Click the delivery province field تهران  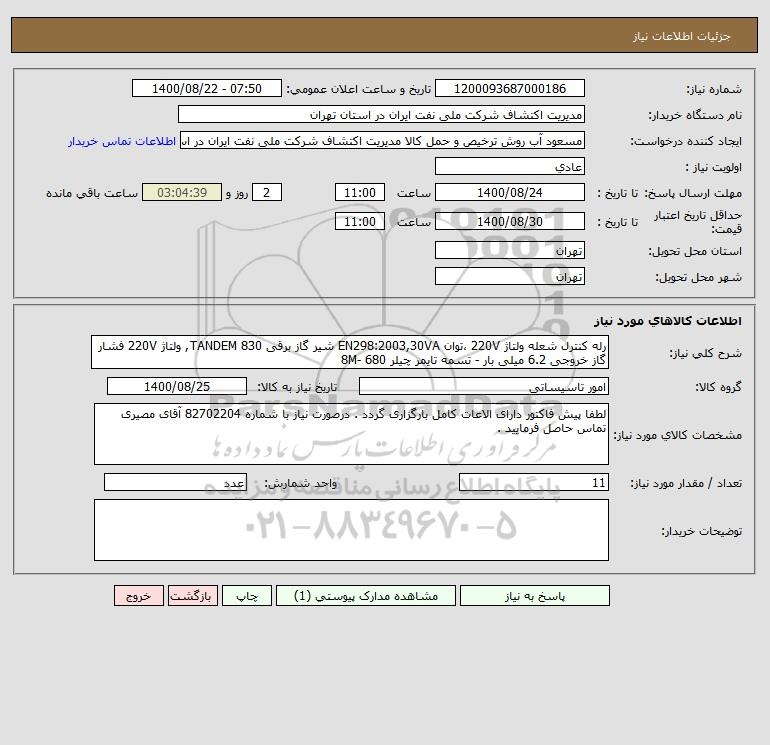(x=510, y=250)
